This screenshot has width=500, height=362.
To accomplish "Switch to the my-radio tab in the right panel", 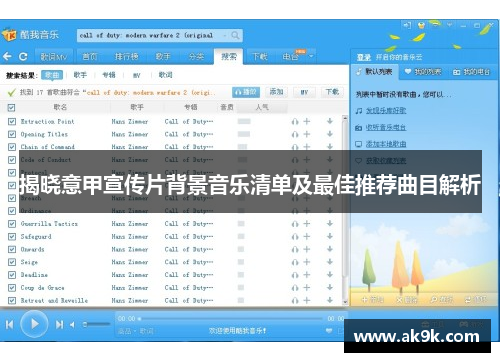I will tap(471, 72).
